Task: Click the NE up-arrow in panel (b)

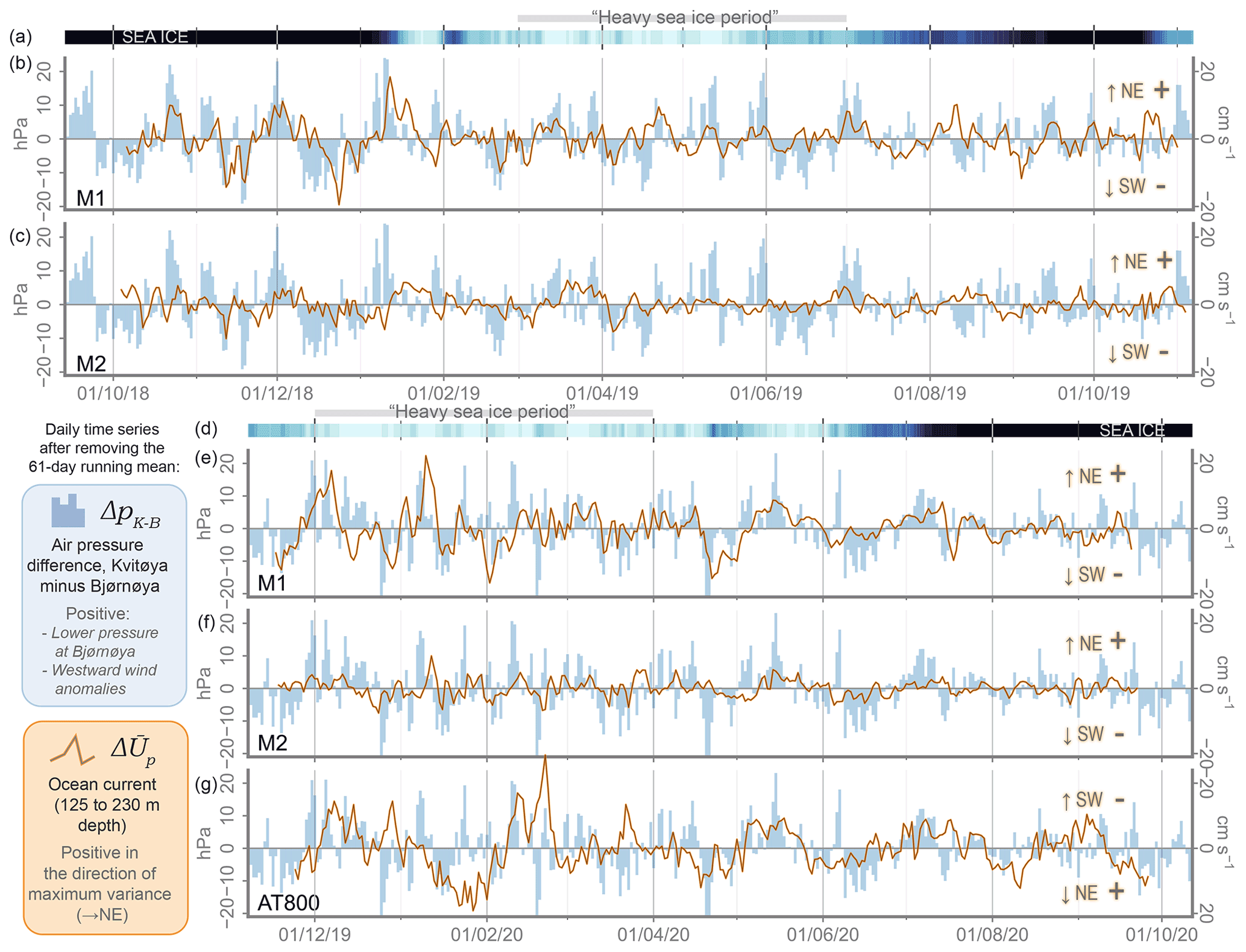Action: (x=1111, y=92)
